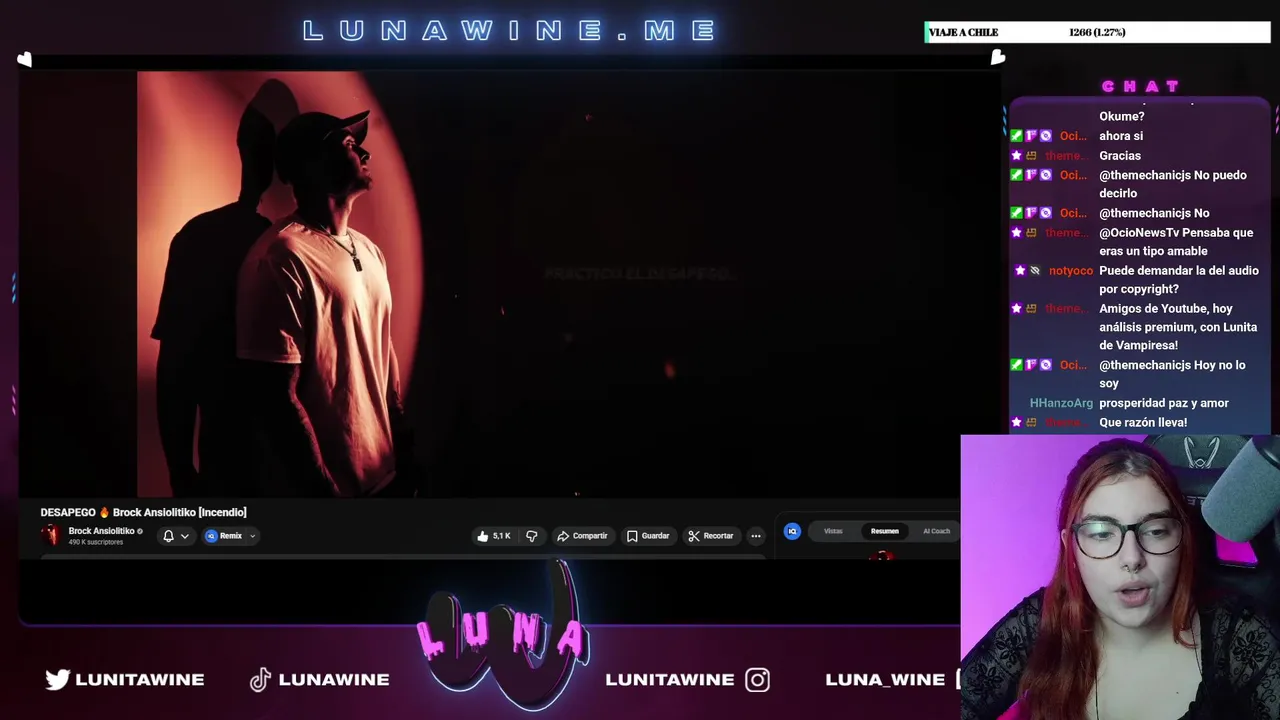Click chat message 'prosperidad paz y amor'
The image size is (1280, 720).
[1164, 403]
